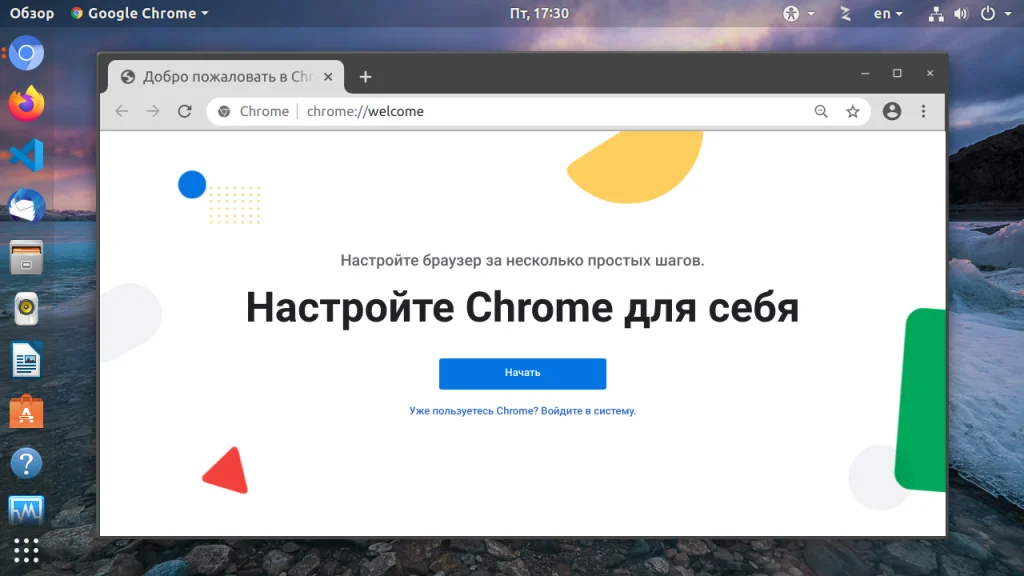Screen dimensions: 1024x576
Task: Click the forward navigation arrow
Action: click(153, 111)
